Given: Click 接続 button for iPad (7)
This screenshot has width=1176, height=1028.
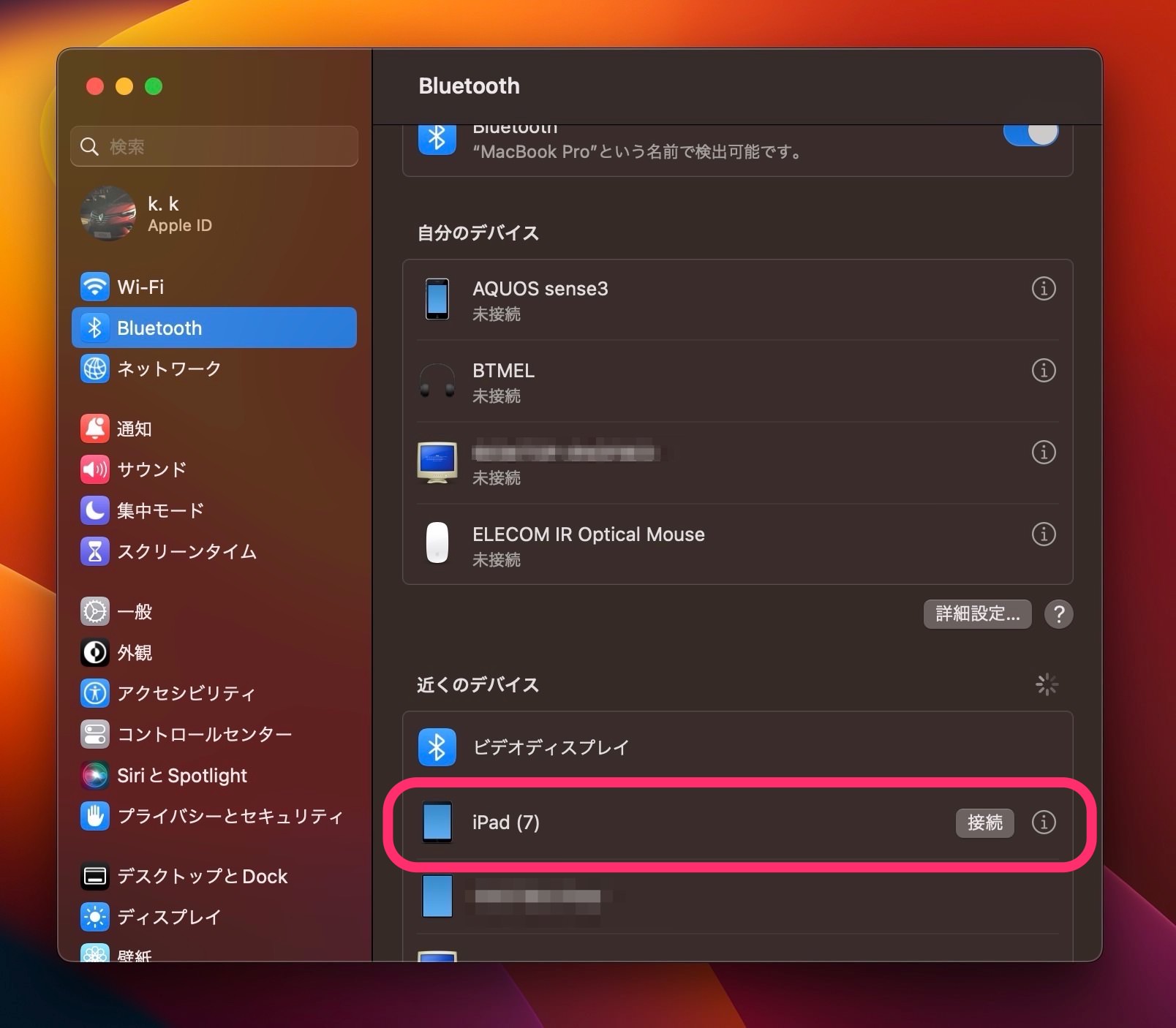Looking at the screenshot, I should (984, 823).
